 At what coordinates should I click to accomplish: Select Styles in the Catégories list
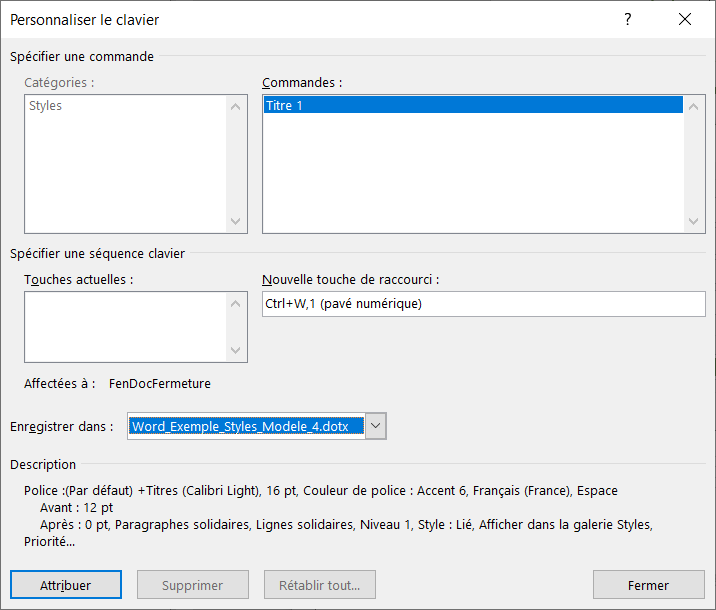(x=46, y=106)
